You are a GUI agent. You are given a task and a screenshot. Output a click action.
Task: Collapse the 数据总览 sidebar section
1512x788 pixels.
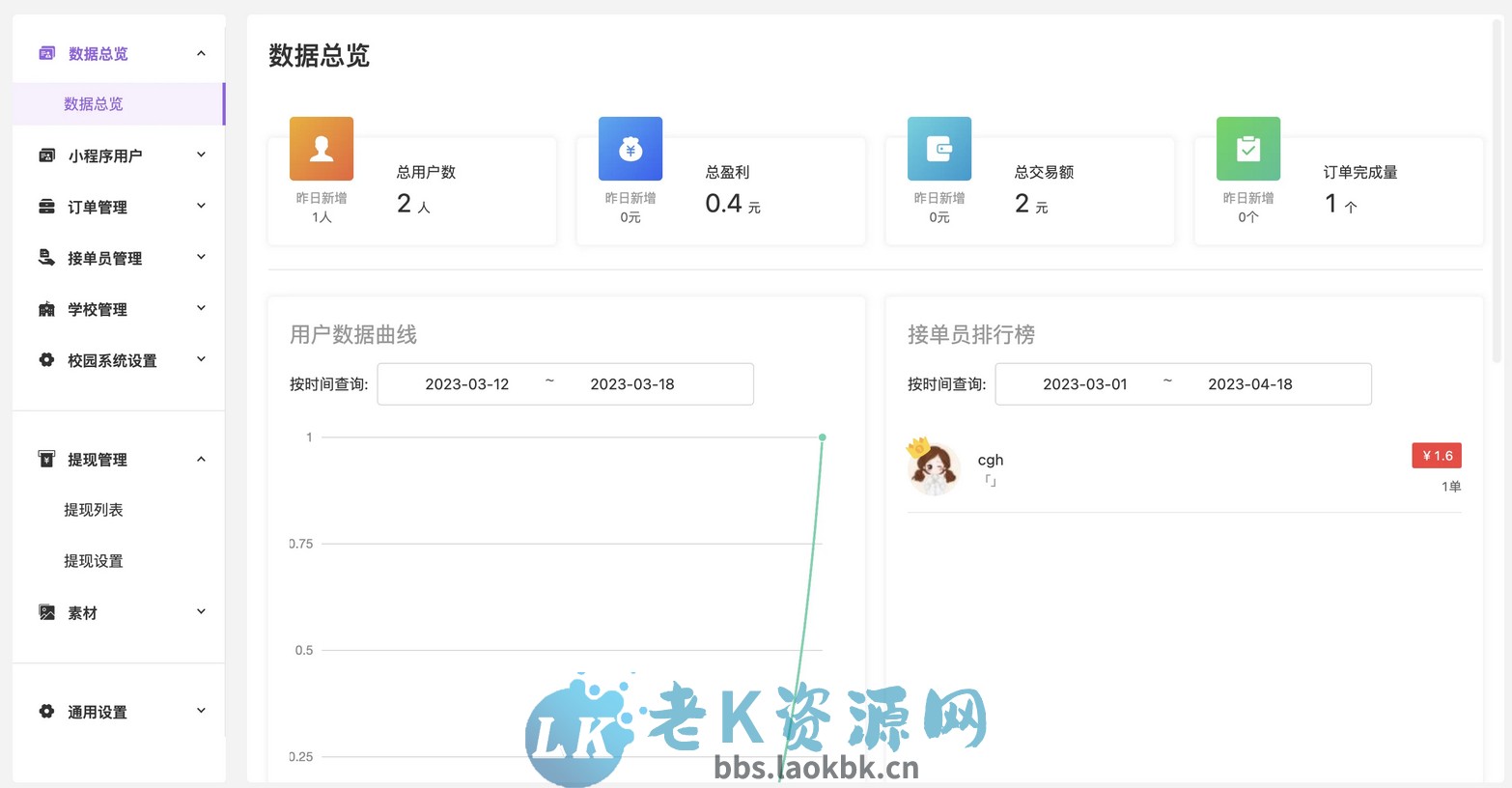pos(201,53)
